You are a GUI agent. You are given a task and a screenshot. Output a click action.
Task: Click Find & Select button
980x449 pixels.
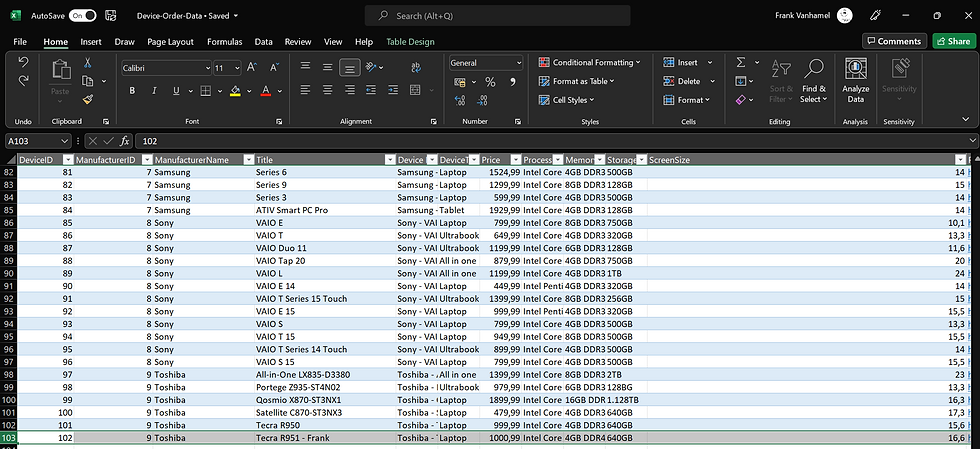(x=814, y=81)
